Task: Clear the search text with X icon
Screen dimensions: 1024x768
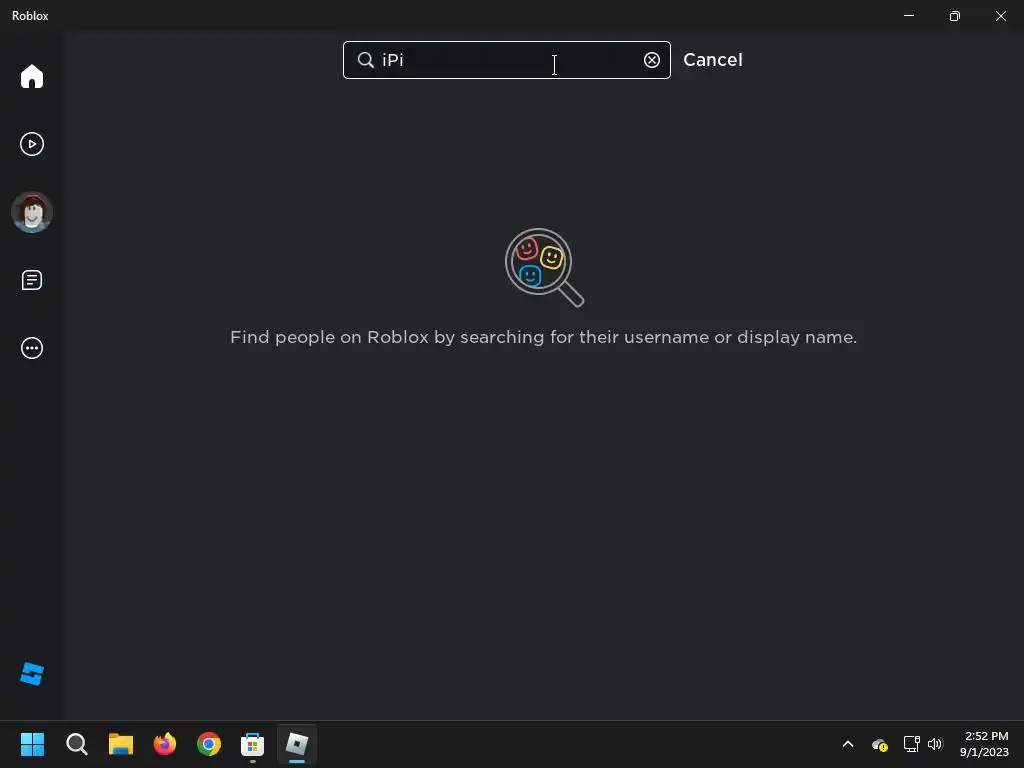Action: [x=652, y=60]
